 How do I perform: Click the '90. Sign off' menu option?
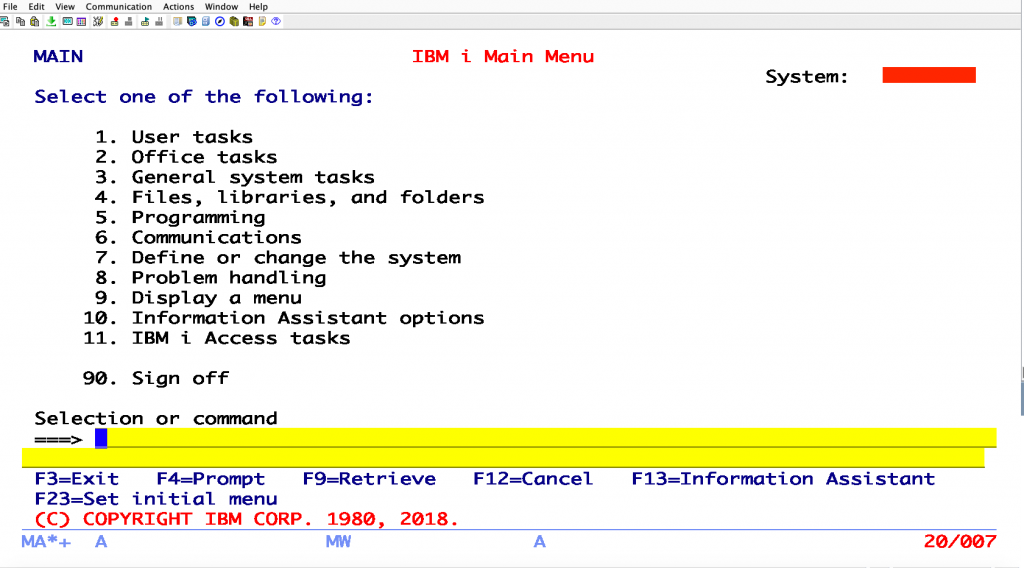tap(156, 378)
